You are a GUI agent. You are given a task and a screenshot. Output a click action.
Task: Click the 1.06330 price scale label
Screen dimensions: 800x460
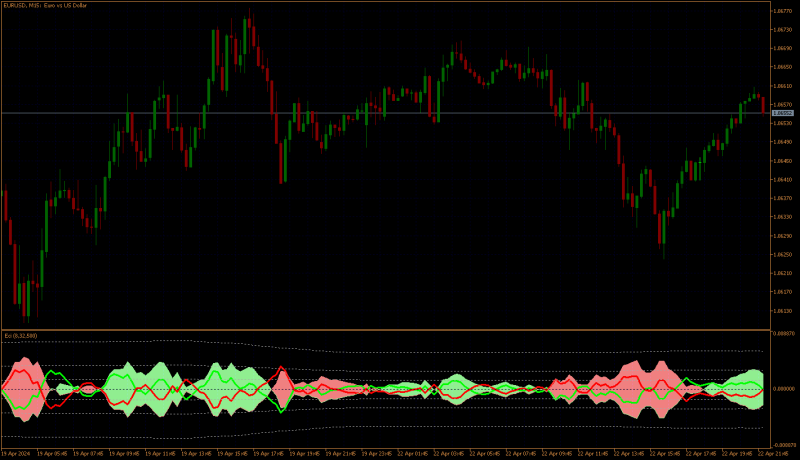[783, 217]
